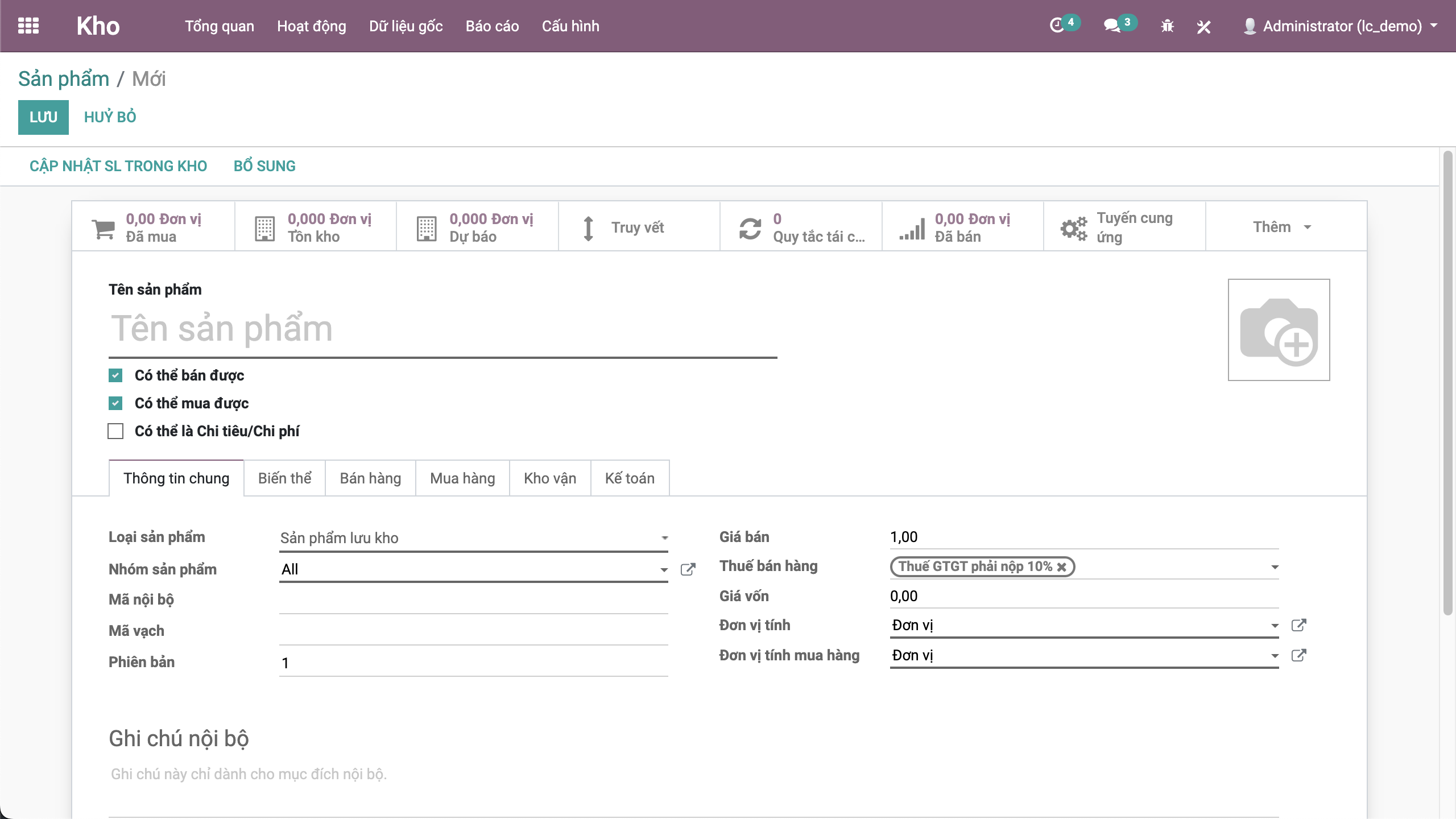Viewport: 1456px width, 819px height.
Task: Open external link for Nhóm sản phẩm
Action: 688,569
